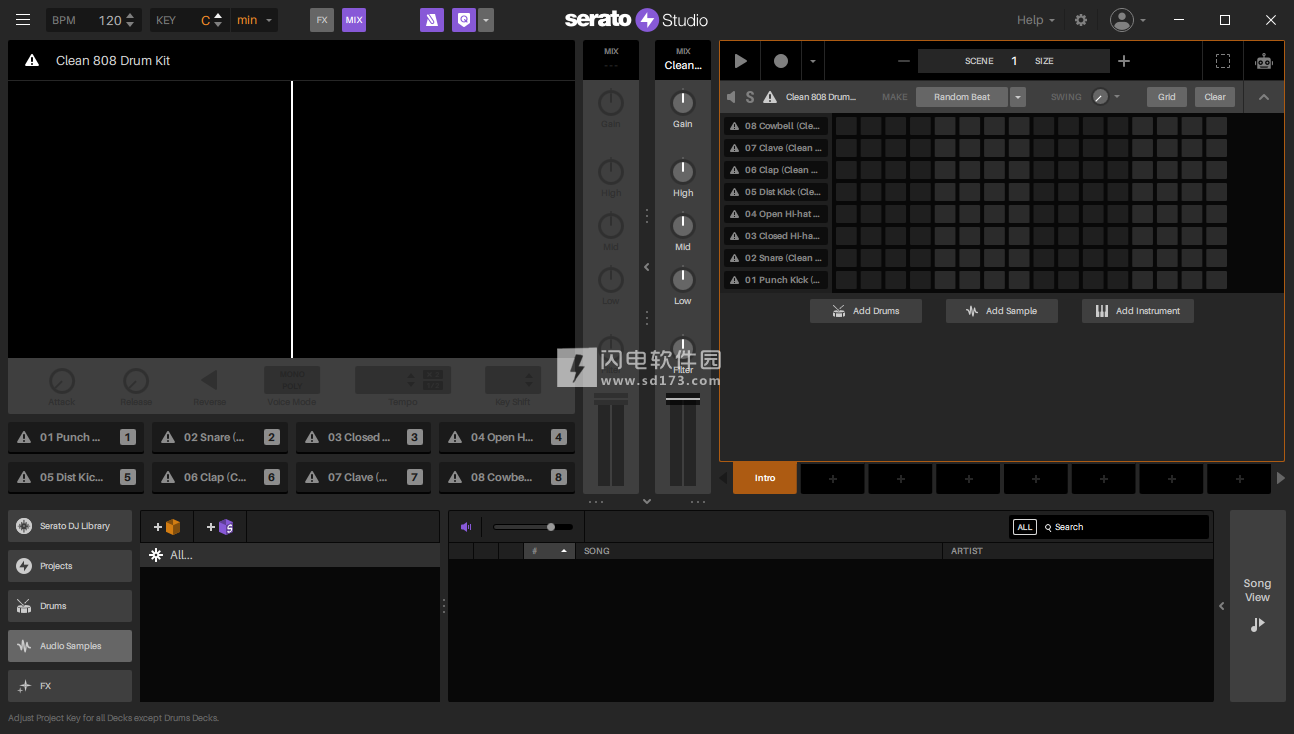This screenshot has width=1294, height=734.
Task: Select the All... library row
Action: [290, 555]
